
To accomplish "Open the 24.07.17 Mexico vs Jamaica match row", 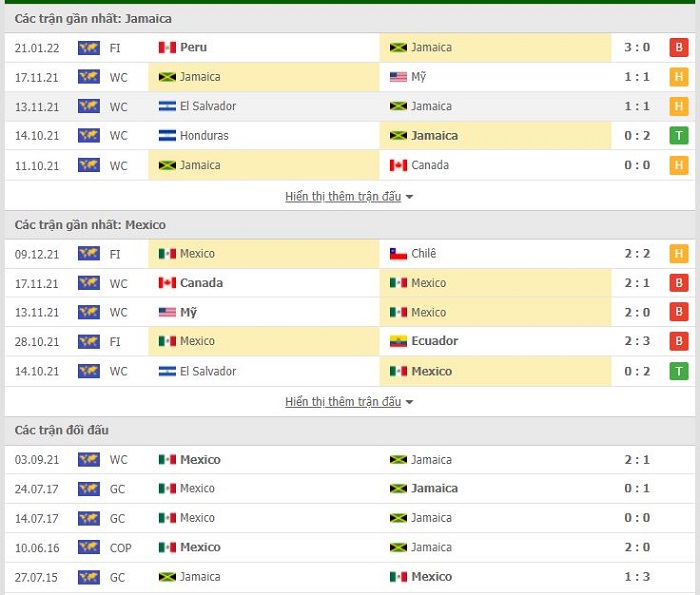I will coord(350,489).
